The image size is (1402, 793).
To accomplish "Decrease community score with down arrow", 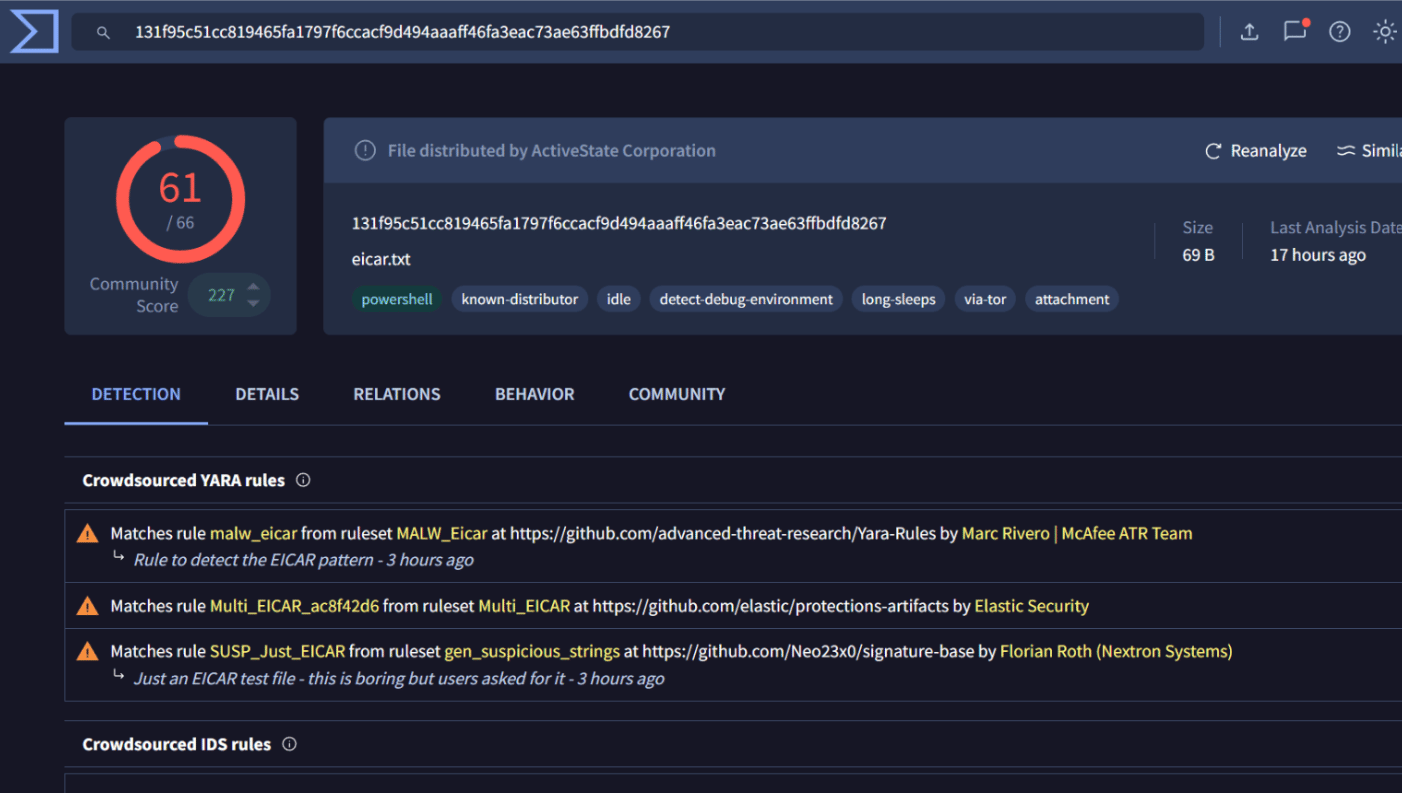I will coord(253,303).
